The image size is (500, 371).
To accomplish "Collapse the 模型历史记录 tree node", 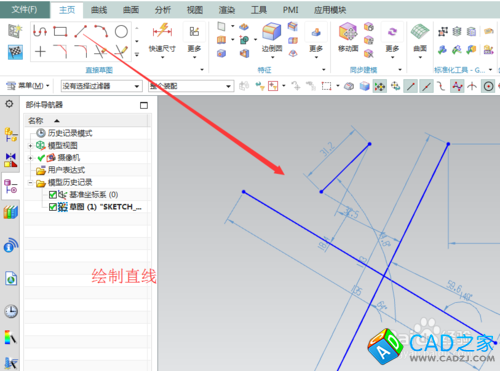I will [x=30, y=183].
